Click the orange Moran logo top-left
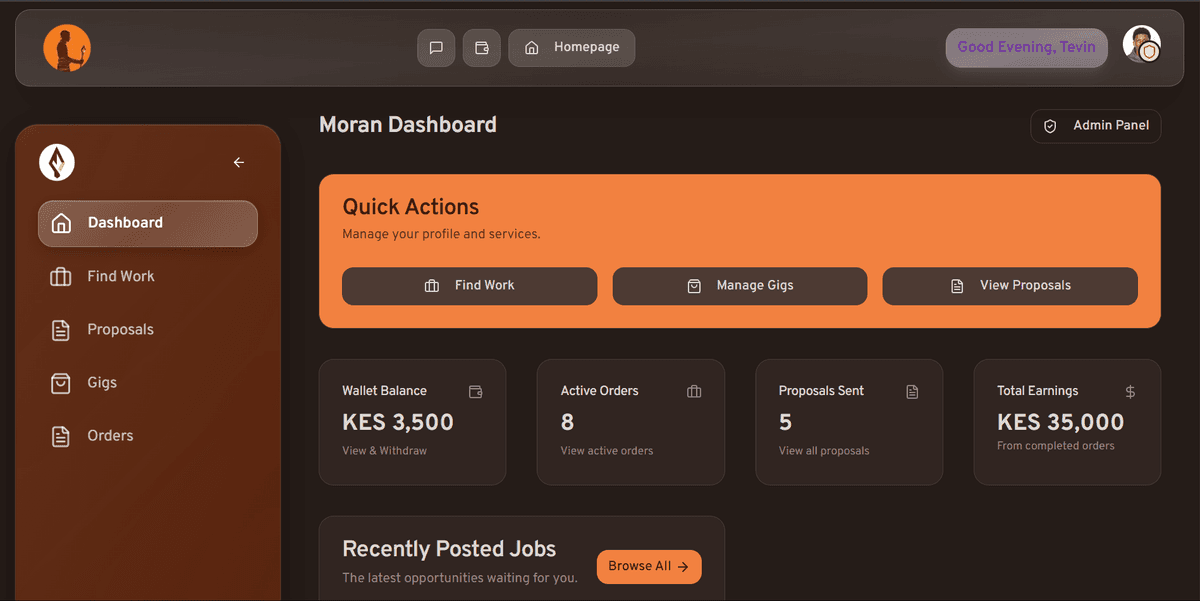Image resolution: width=1200 pixels, height=601 pixels. tap(66, 47)
